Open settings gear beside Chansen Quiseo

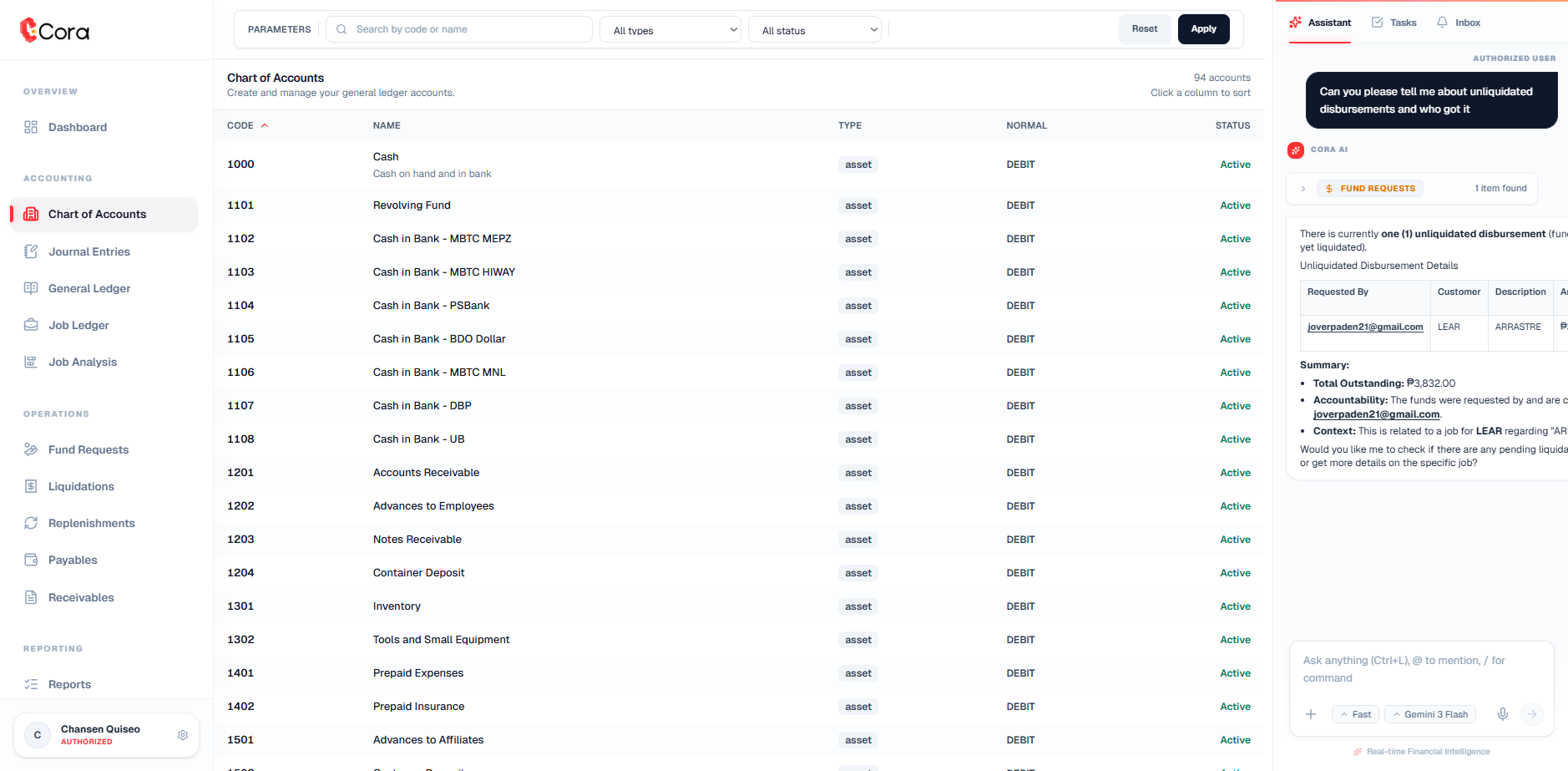coord(183,735)
